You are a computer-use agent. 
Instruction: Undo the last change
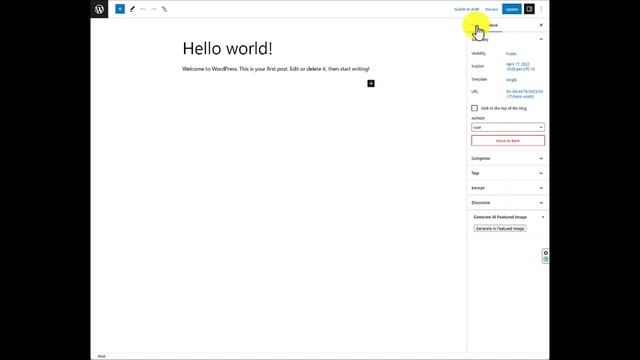(x=143, y=9)
